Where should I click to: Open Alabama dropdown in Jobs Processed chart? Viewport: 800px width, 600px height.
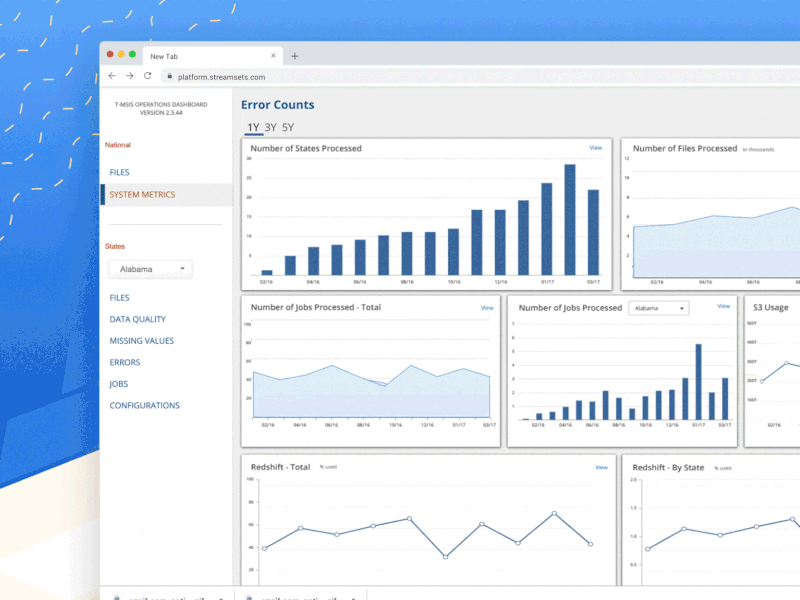pos(659,308)
